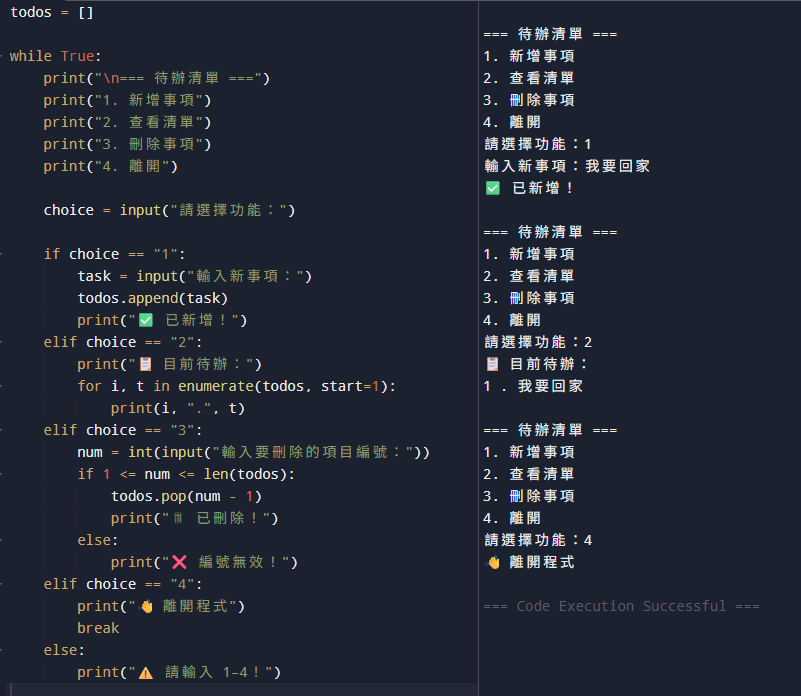Click the output line '1 . 我要回家'
Viewport: 801px width, 696px height.
533,386
